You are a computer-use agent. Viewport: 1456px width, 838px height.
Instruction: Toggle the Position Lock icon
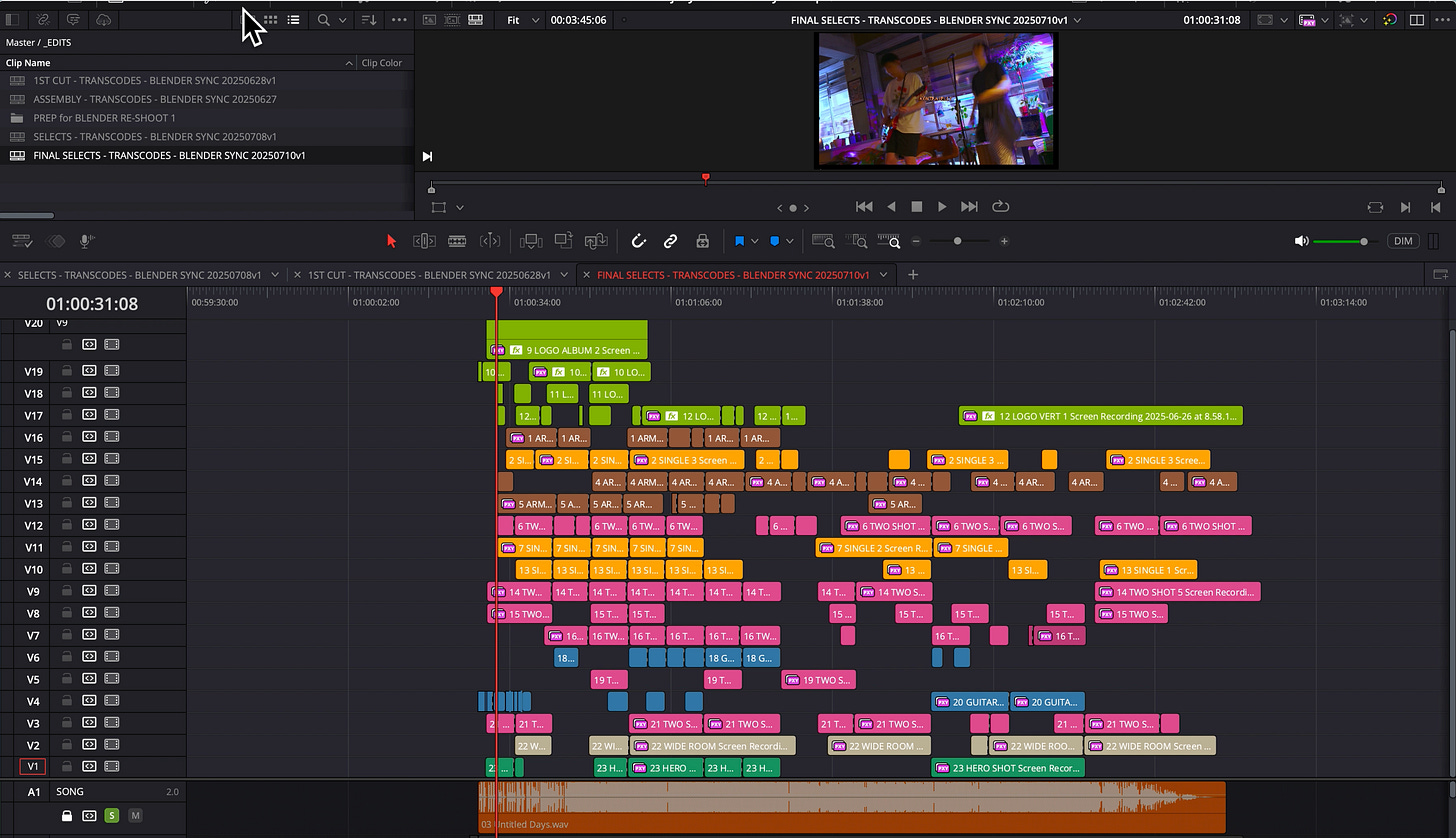(703, 241)
